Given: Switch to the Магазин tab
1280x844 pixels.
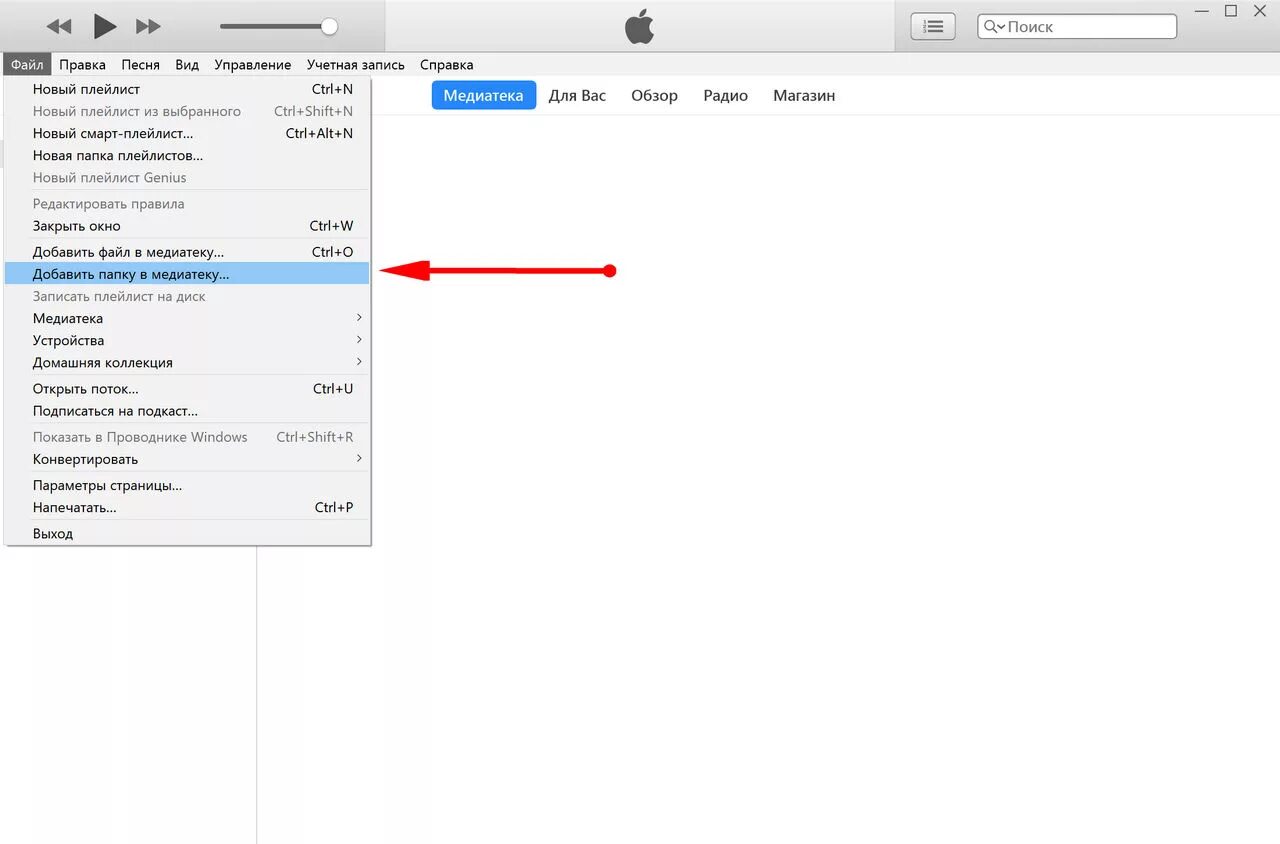Looking at the screenshot, I should tap(803, 95).
